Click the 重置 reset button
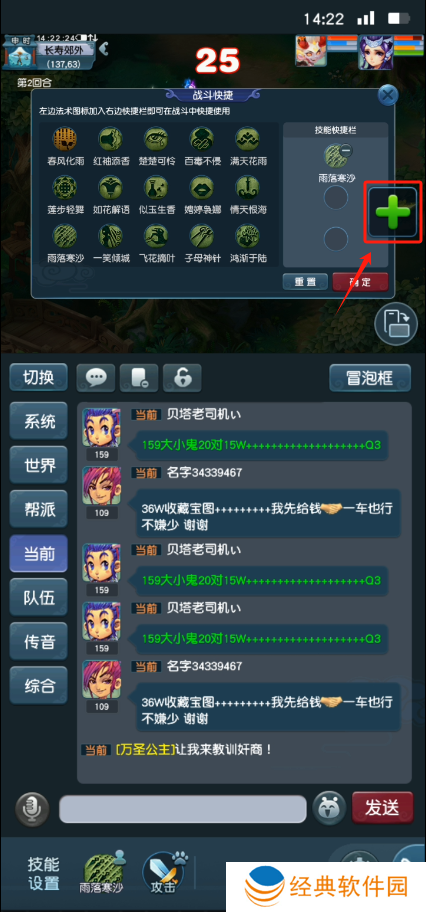Image resolution: width=426 pixels, height=912 pixels. tap(305, 282)
